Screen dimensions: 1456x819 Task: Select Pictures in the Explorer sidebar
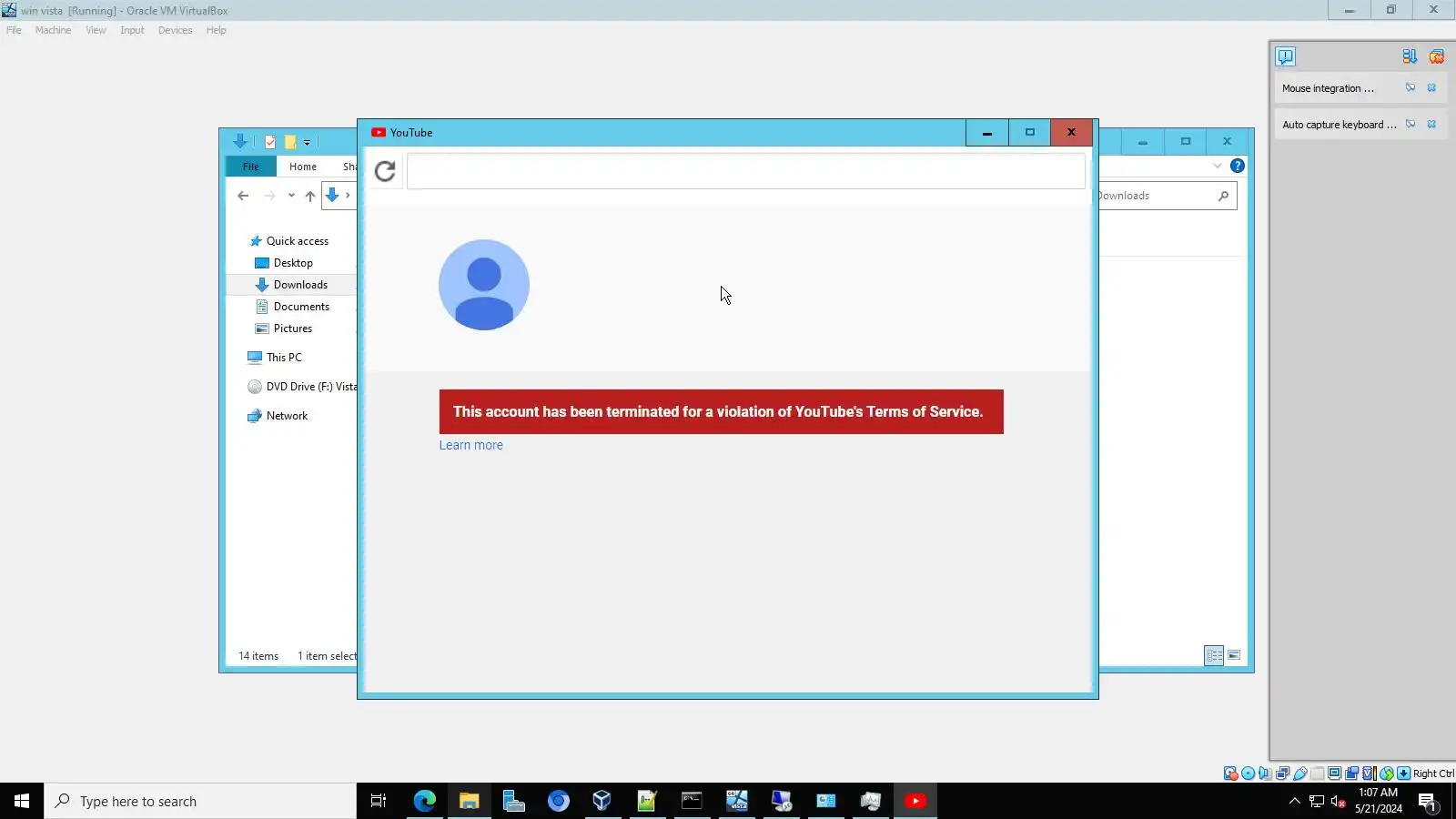point(284,329)
